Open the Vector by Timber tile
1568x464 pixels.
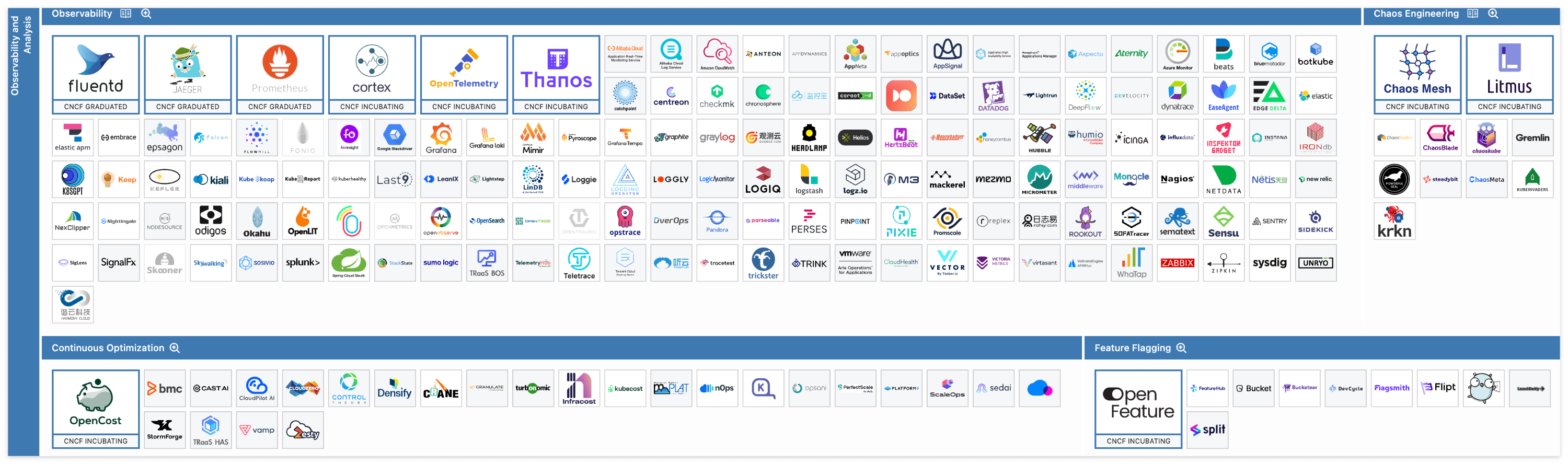tap(948, 262)
